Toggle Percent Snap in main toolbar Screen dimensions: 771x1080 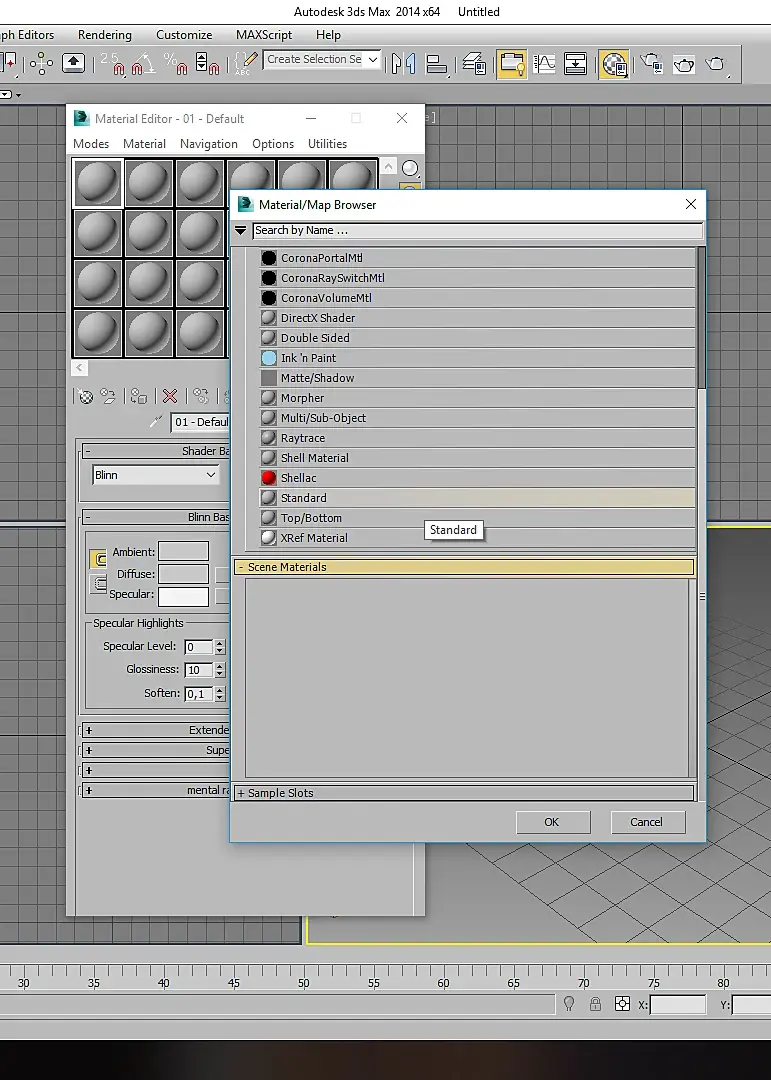[176, 63]
